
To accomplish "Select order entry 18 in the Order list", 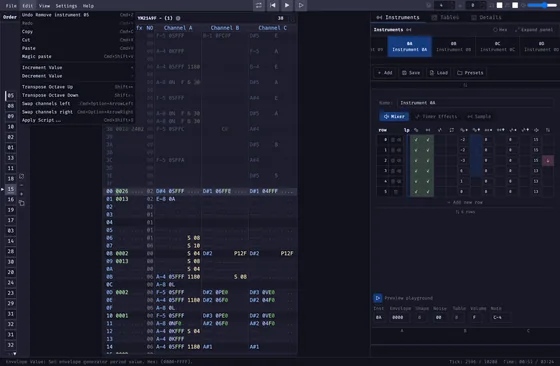I will (11, 179).
